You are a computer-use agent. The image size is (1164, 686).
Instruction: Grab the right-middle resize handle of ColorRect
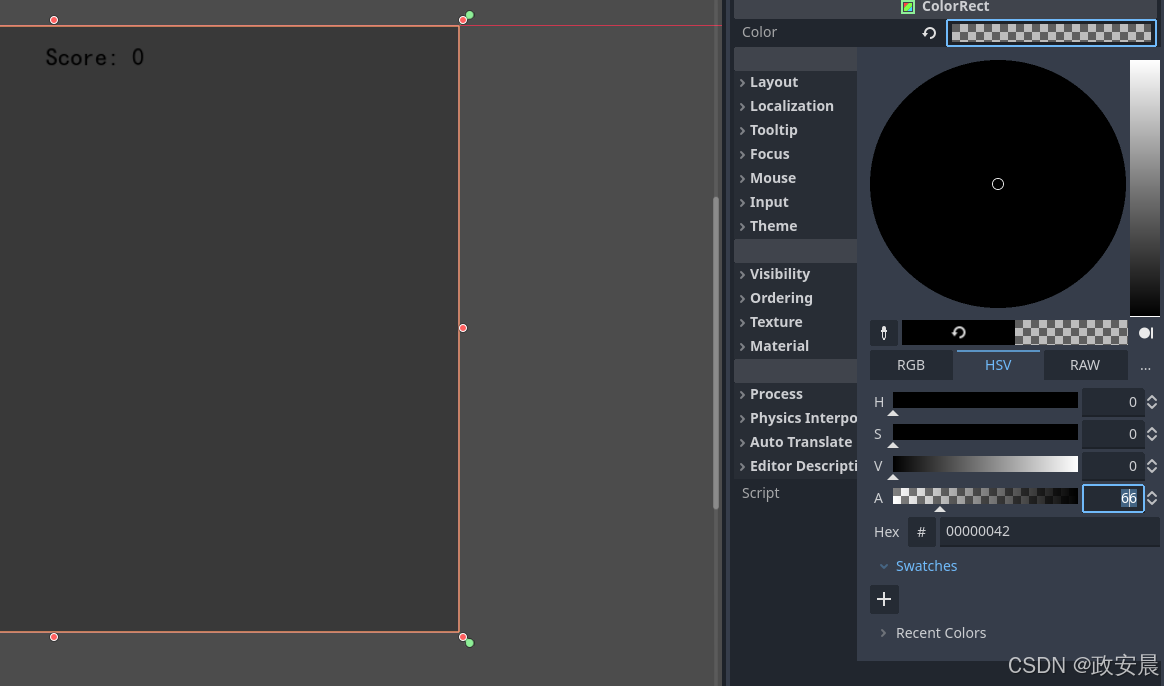[462, 327]
